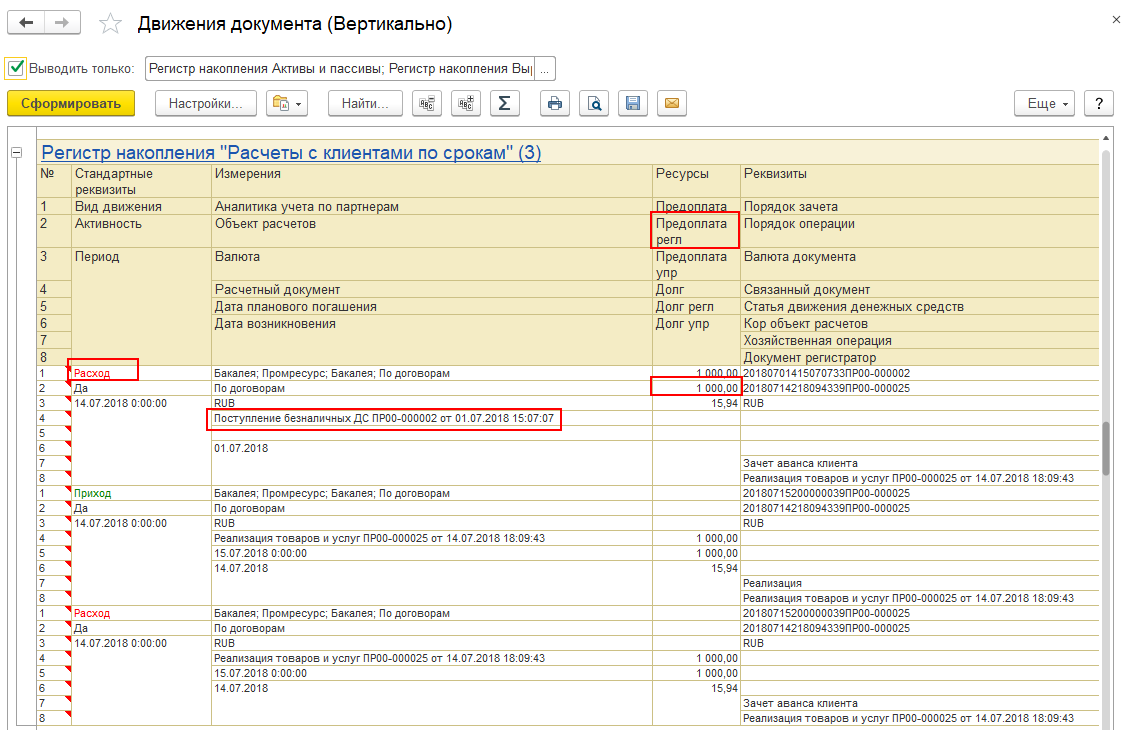Collapse the register group with the minus box
This screenshot has width=1121, height=730.
[x=16, y=152]
